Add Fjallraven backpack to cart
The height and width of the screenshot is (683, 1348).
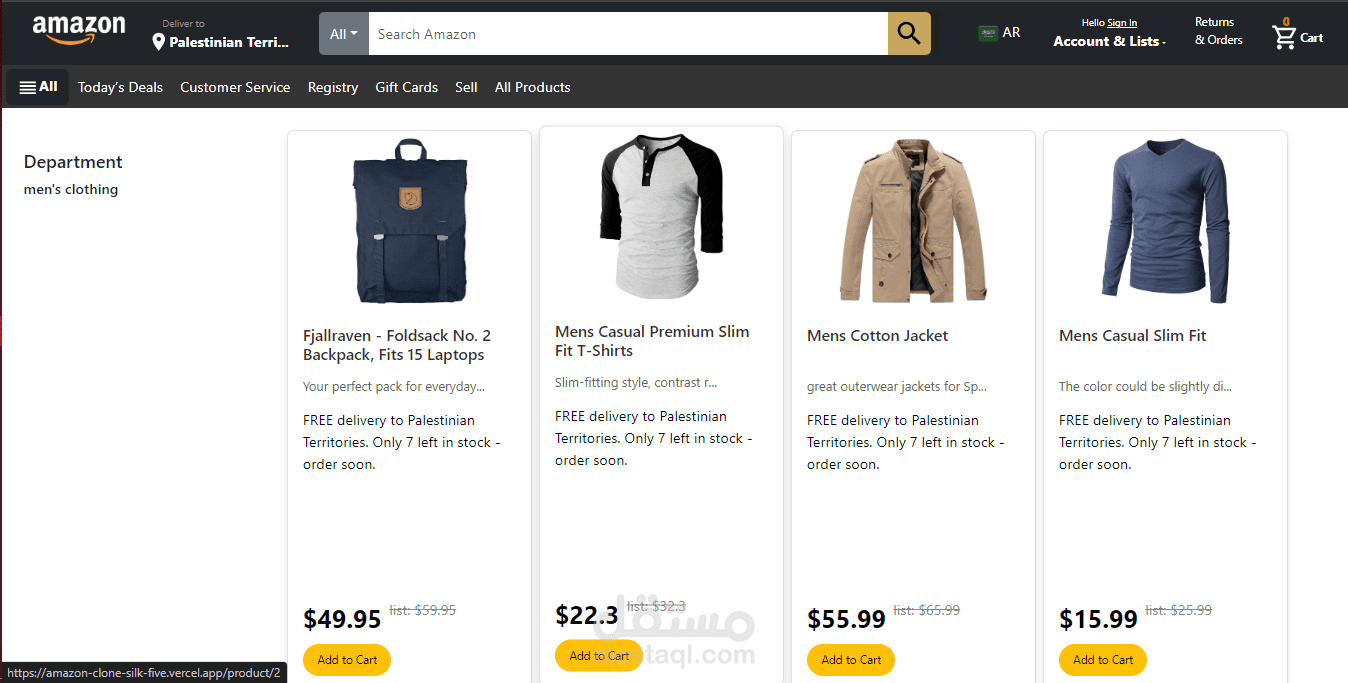[x=347, y=660]
